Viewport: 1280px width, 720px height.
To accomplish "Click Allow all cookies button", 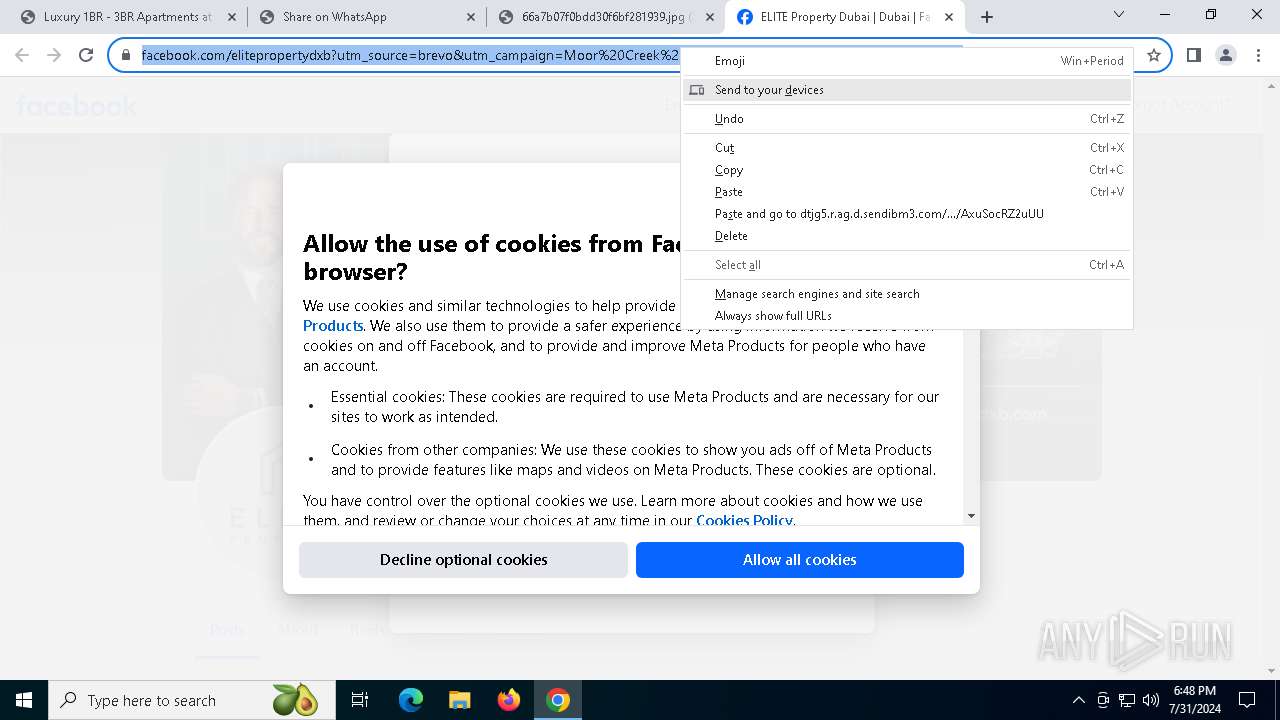I will (800, 560).
